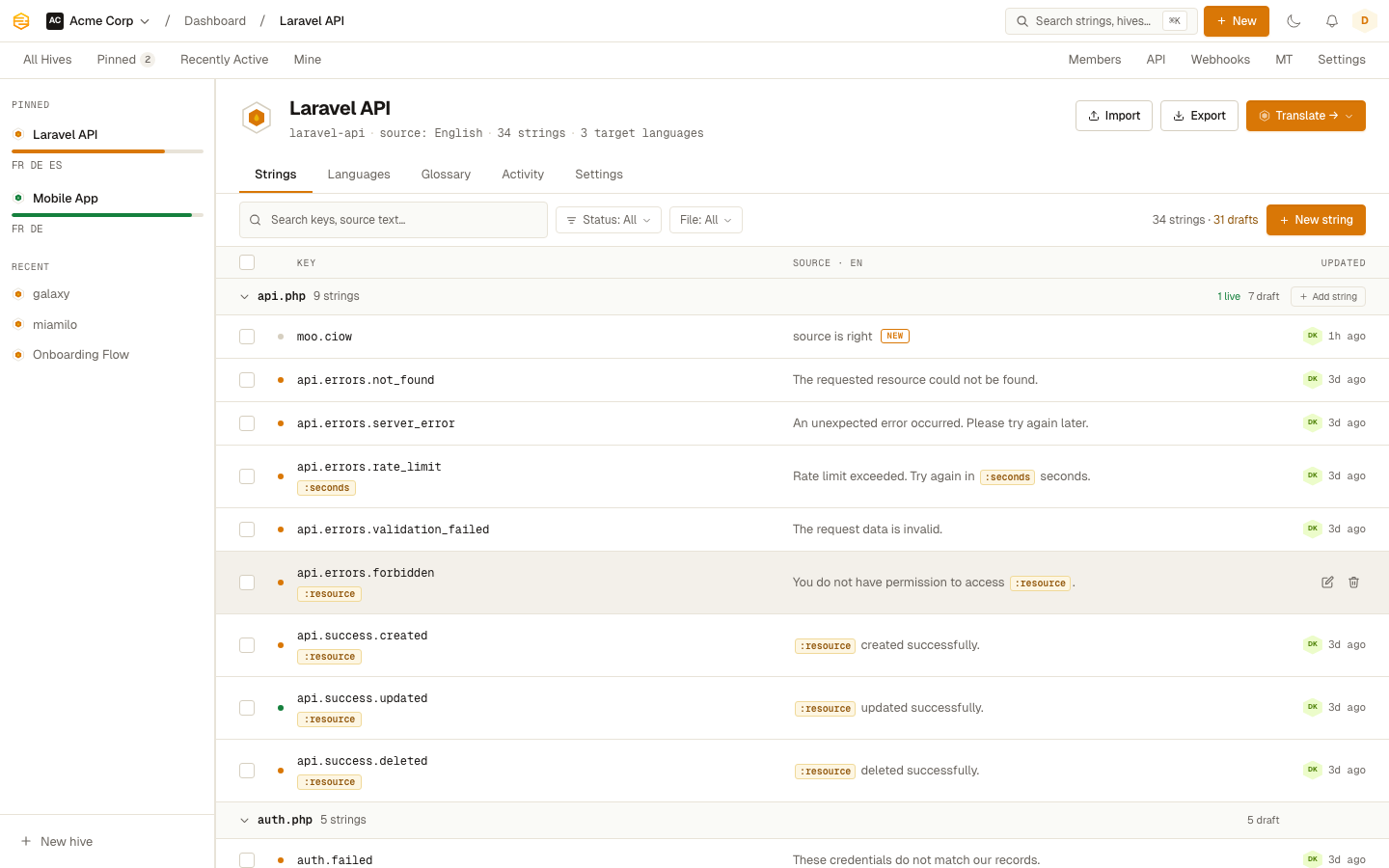The image size is (1389, 868).
Task: Click the '31 drafts' count text
Action: [x=1236, y=220]
